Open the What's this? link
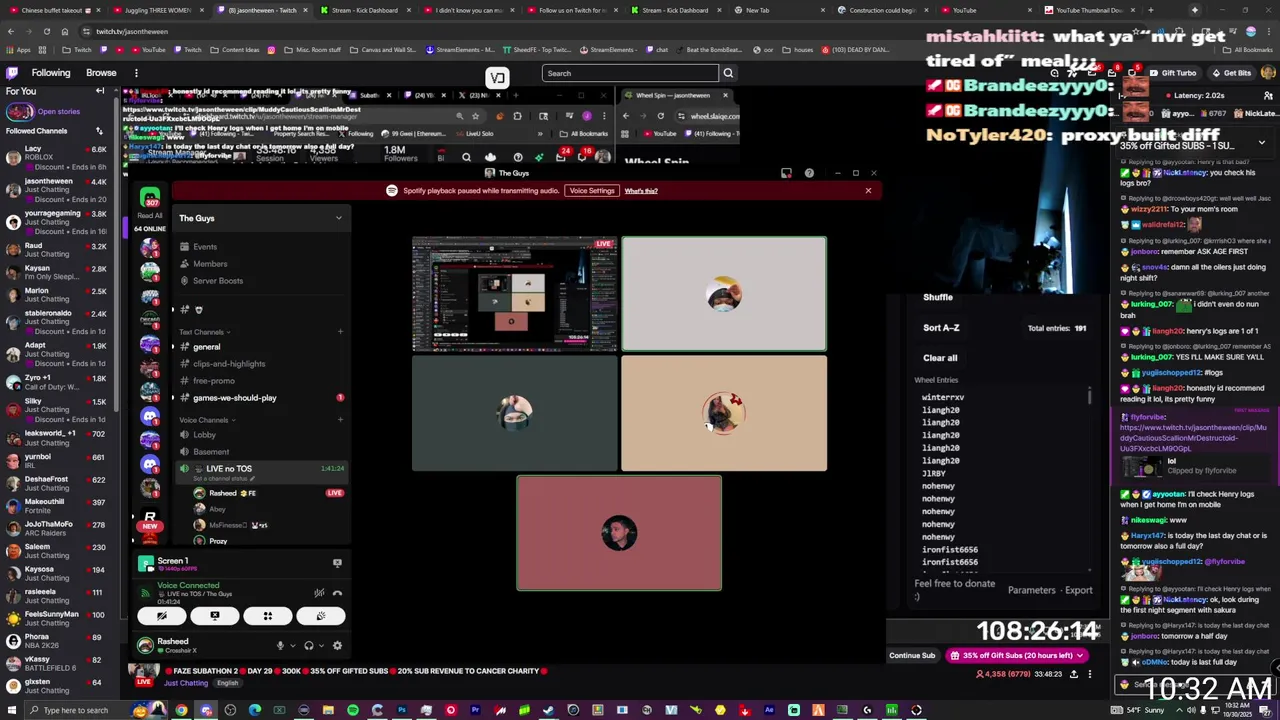This screenshot has width=1280, height=720. tap(641, 191)
